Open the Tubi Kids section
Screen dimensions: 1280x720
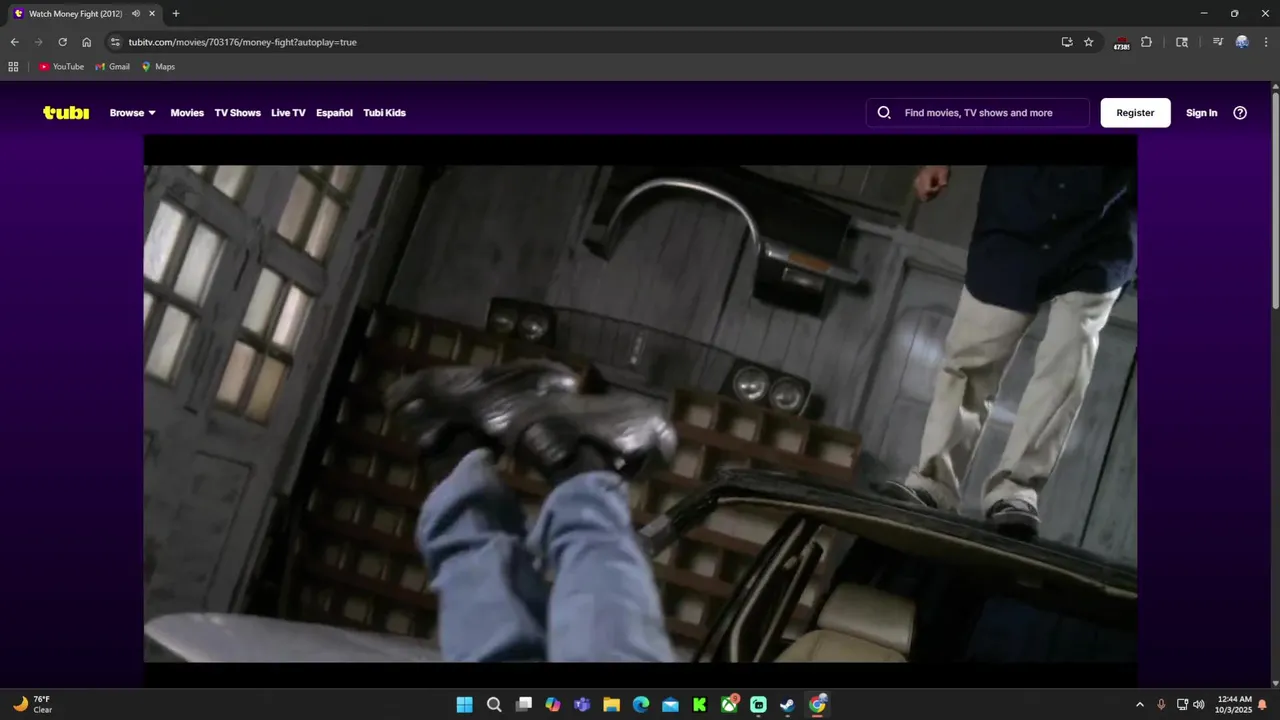point(384,113)
